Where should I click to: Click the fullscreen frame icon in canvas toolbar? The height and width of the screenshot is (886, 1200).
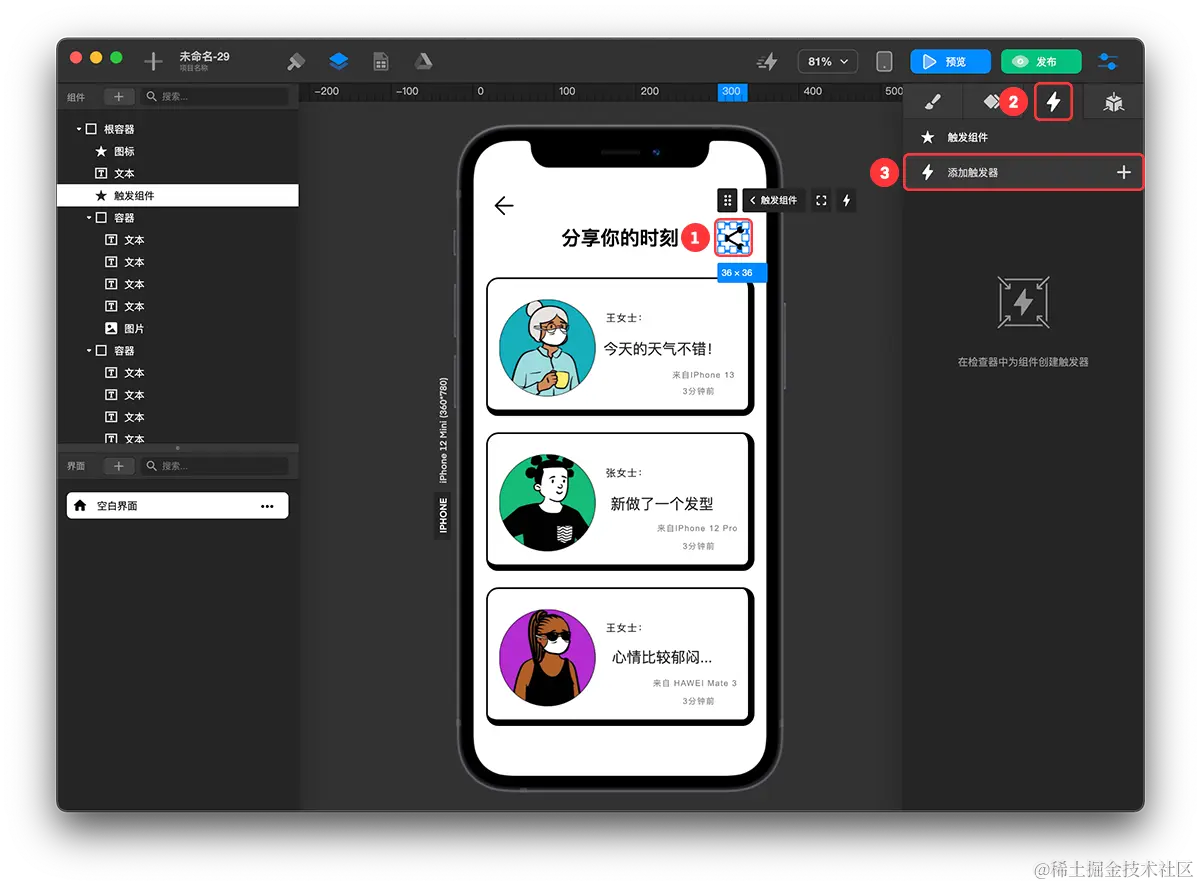tap(821, 200)
